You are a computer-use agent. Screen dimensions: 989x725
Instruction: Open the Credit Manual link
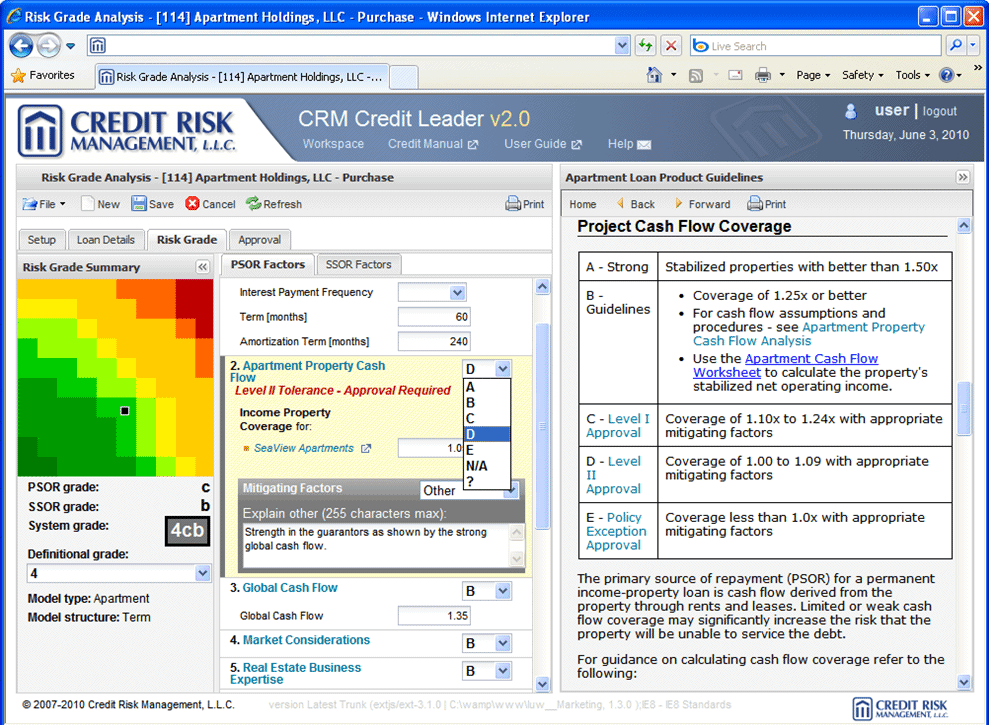click(x=433, y=144)
